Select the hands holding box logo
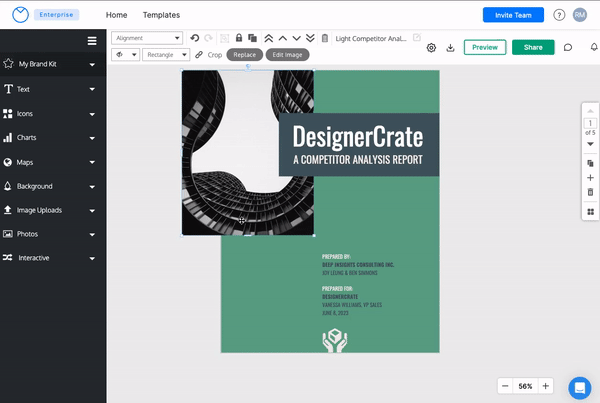600x403 pixels. [x=335, y=340]
